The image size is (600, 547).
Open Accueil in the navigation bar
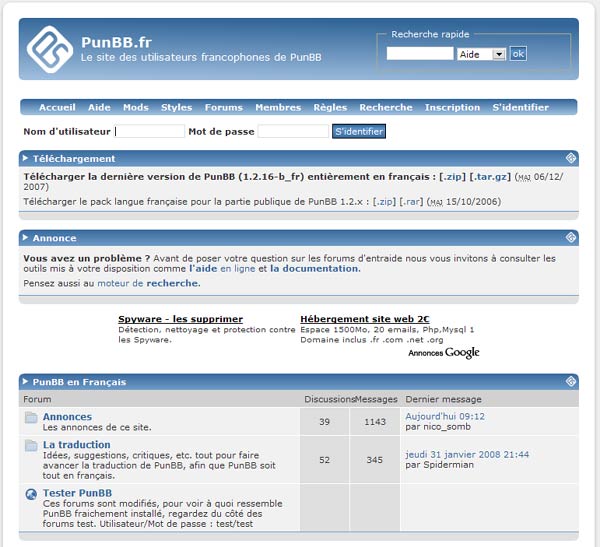[57, 107]
